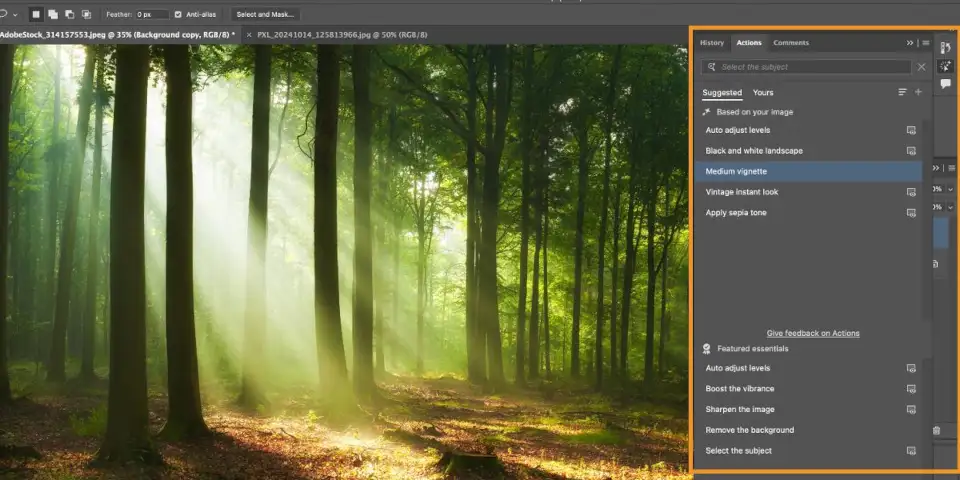The height and width of the screenshot is (480, 960).
Task: Collapse the Actions panel with double arrows
Action: coord(910,43)
